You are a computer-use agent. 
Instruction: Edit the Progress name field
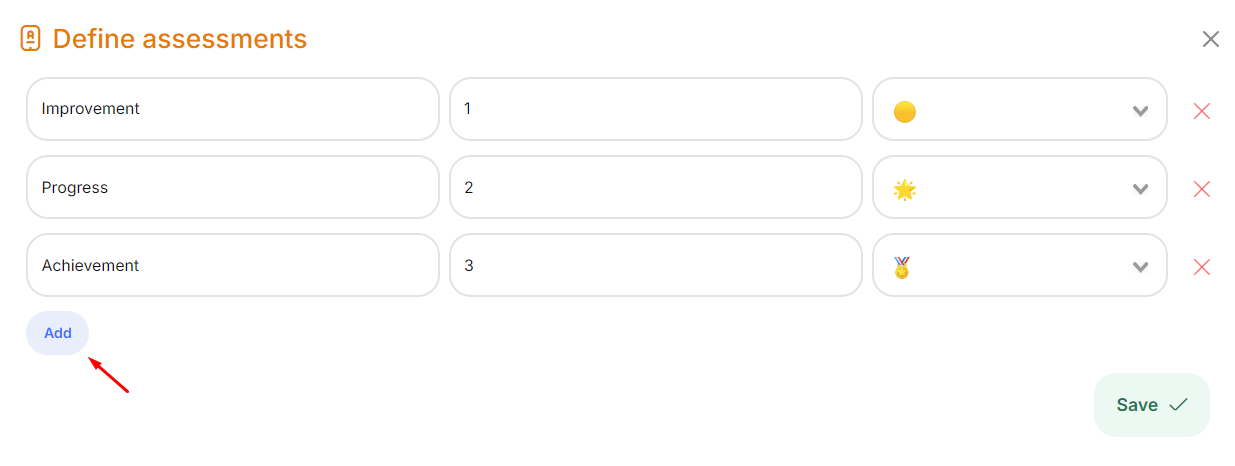[x=232, y=187]
